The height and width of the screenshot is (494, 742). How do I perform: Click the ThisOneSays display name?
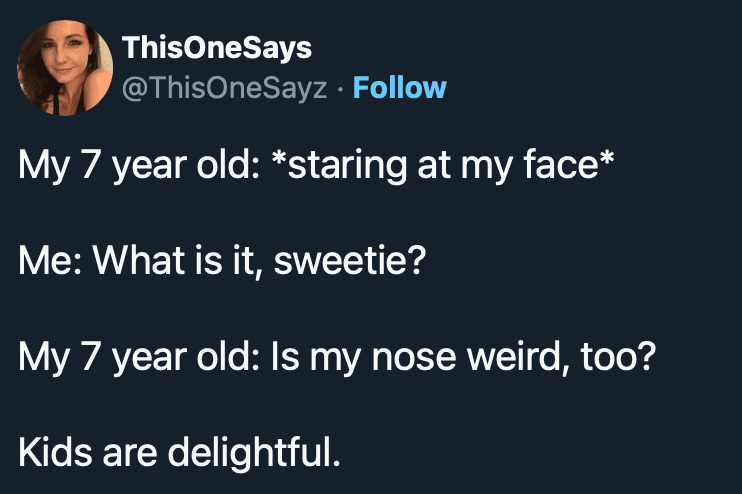click(216, 47)
